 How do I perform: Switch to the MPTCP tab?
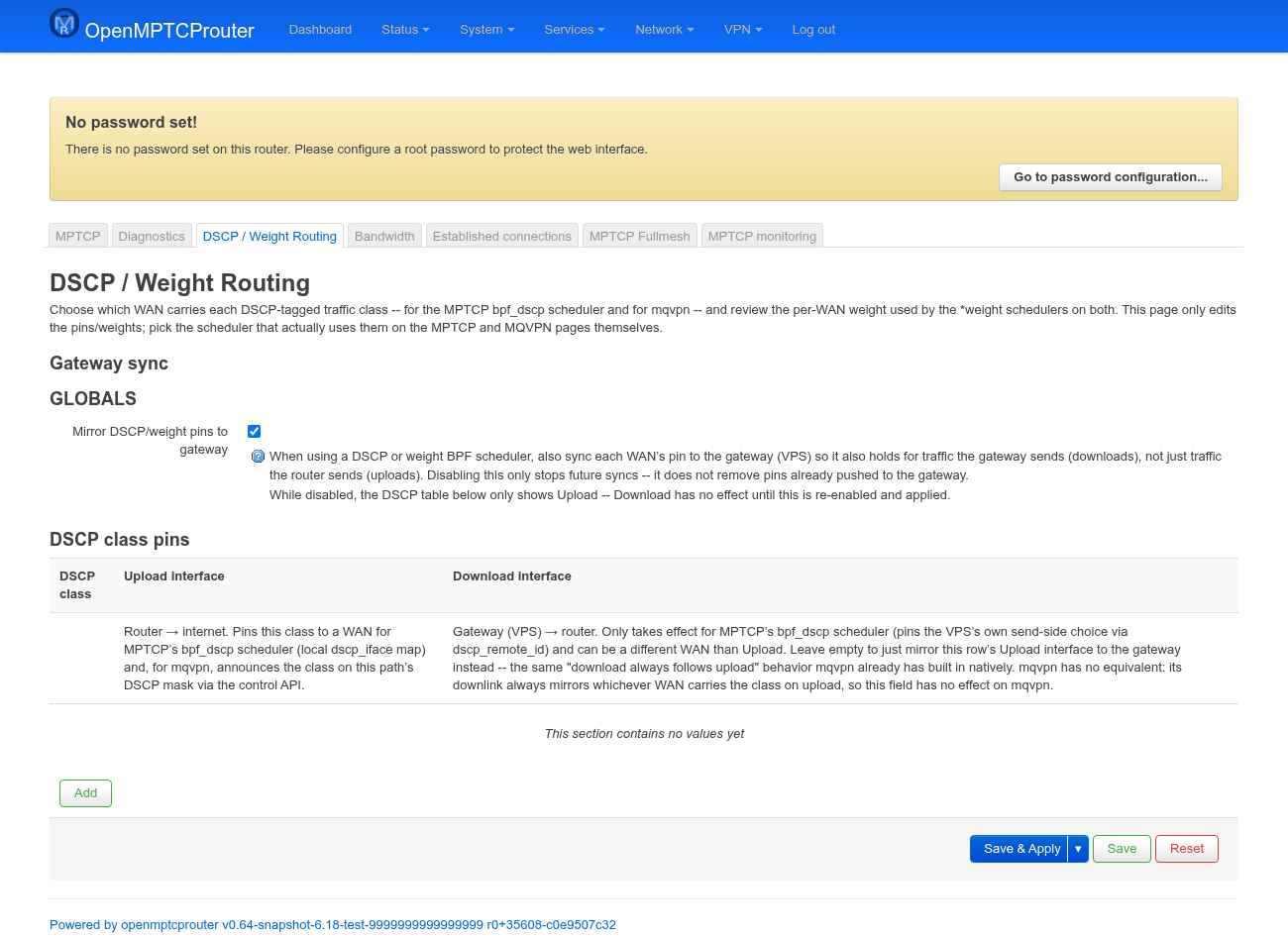(x=78, y=236)
